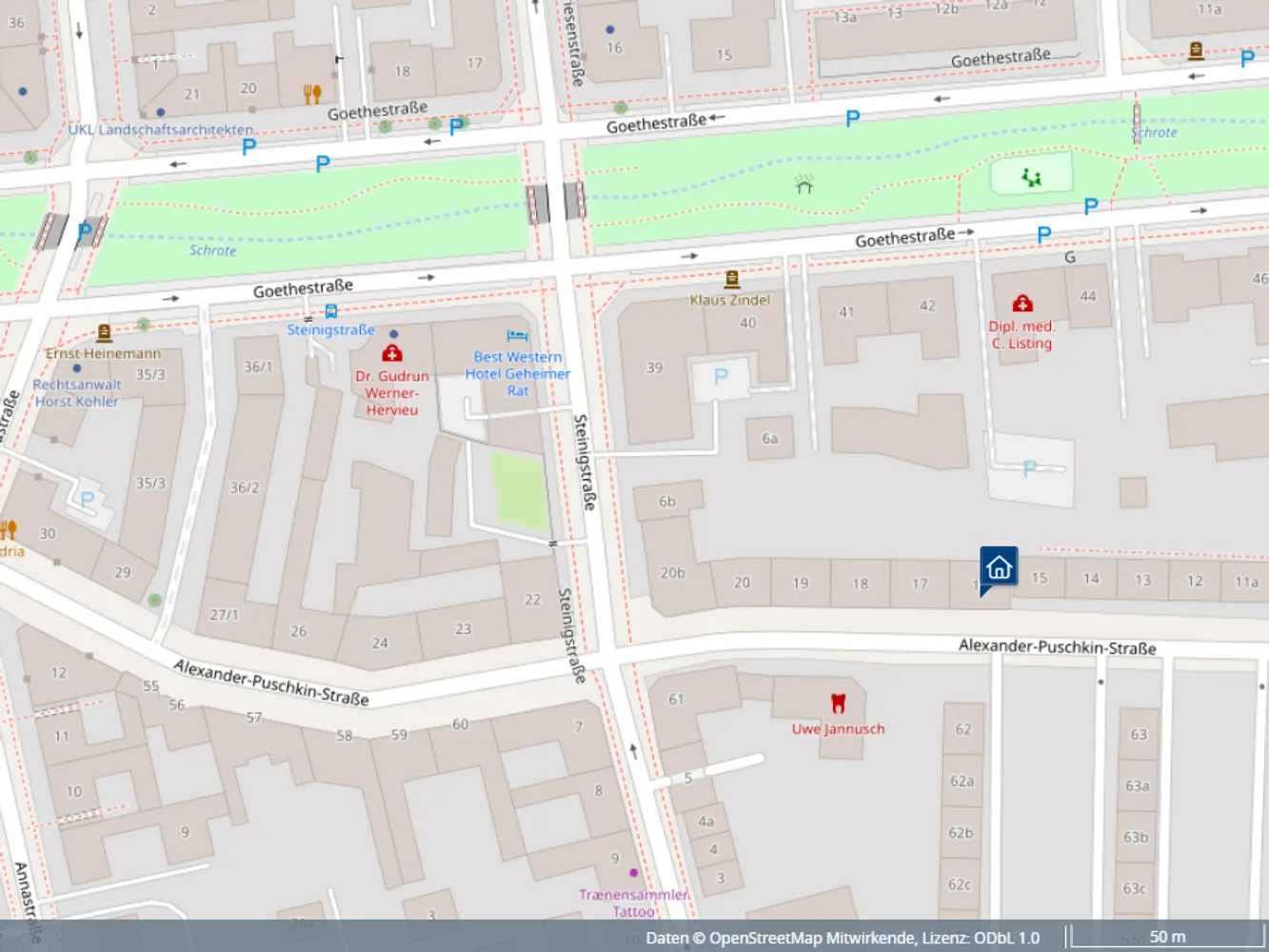Click building number 27/1
Image resolution: width=1269 pixels, height=952 pixels.
click(225, 615)
